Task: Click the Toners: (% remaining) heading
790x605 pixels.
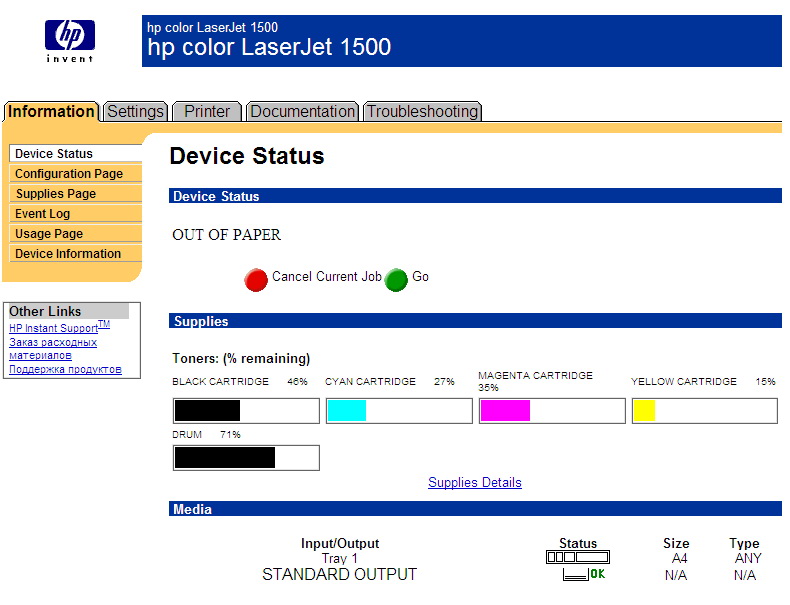Action: [x=241, y=359]
